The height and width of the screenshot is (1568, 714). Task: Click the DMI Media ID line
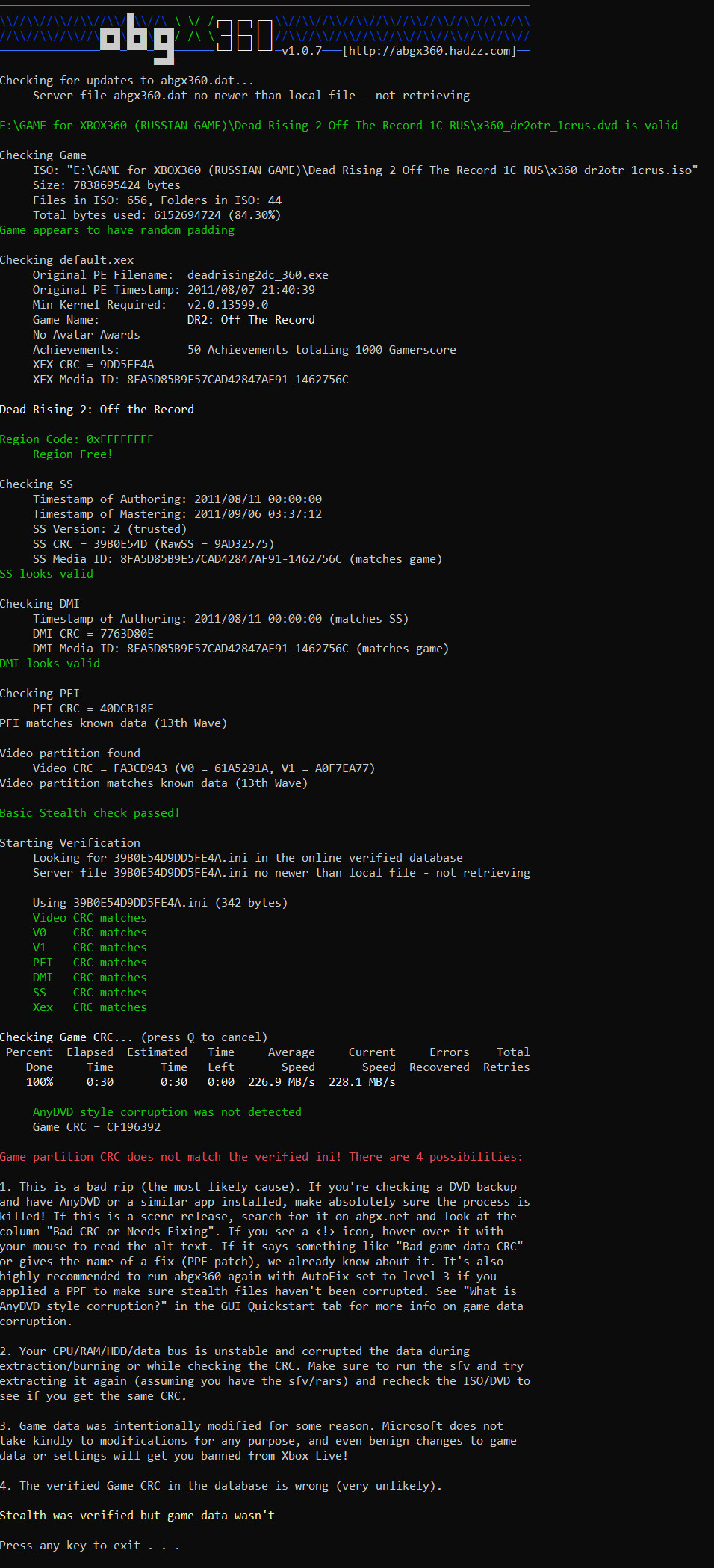(240, 649)
